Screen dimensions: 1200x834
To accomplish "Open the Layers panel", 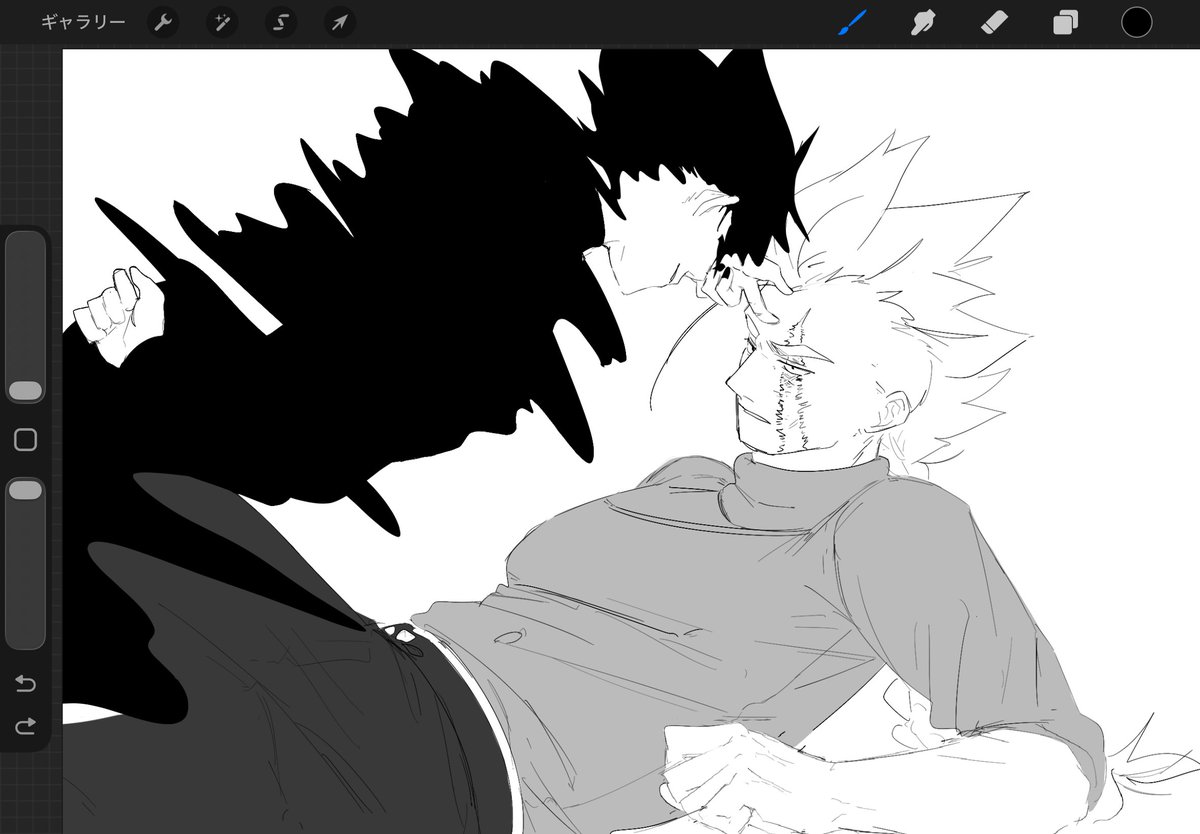I will [x=1066, y=22].
